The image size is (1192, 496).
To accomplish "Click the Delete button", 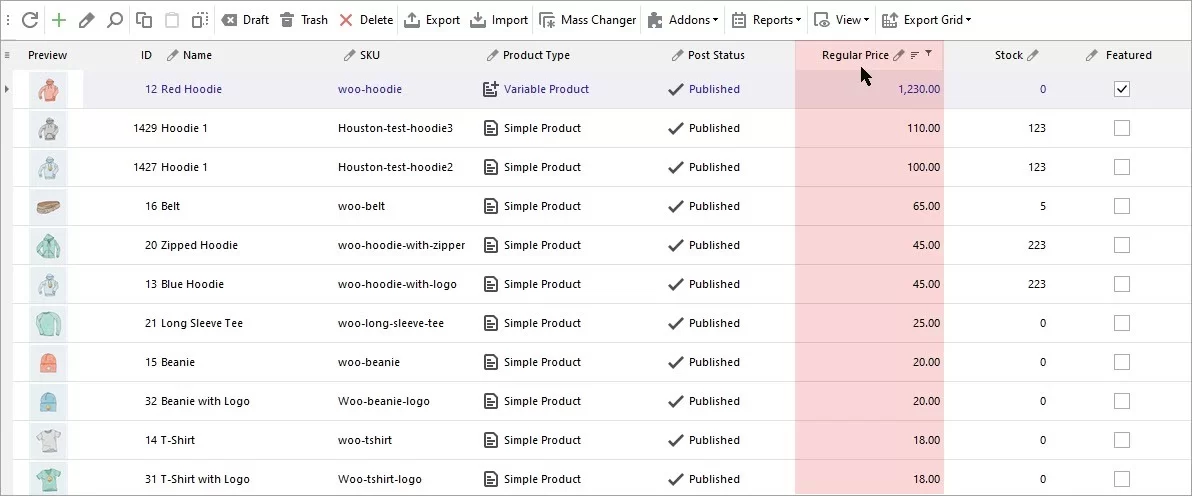I will pos(366,20).
